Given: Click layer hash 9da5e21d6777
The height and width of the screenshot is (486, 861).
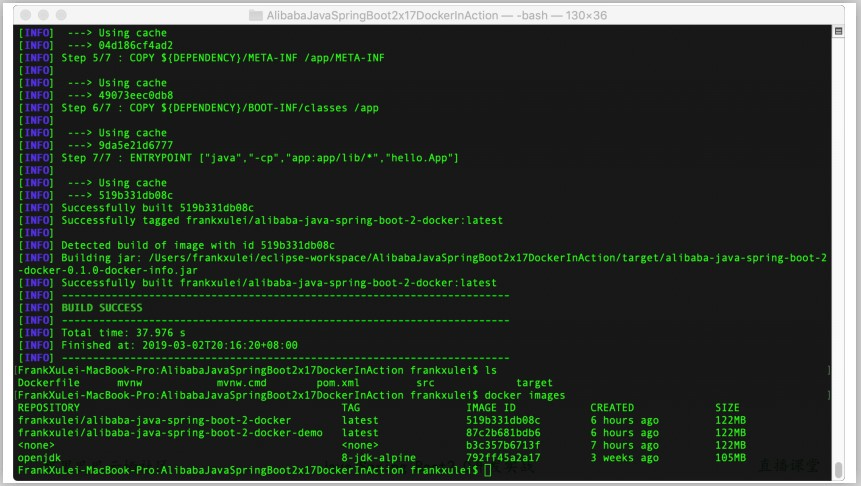Looking at the screenshot, I should click(x=136, y=145).
